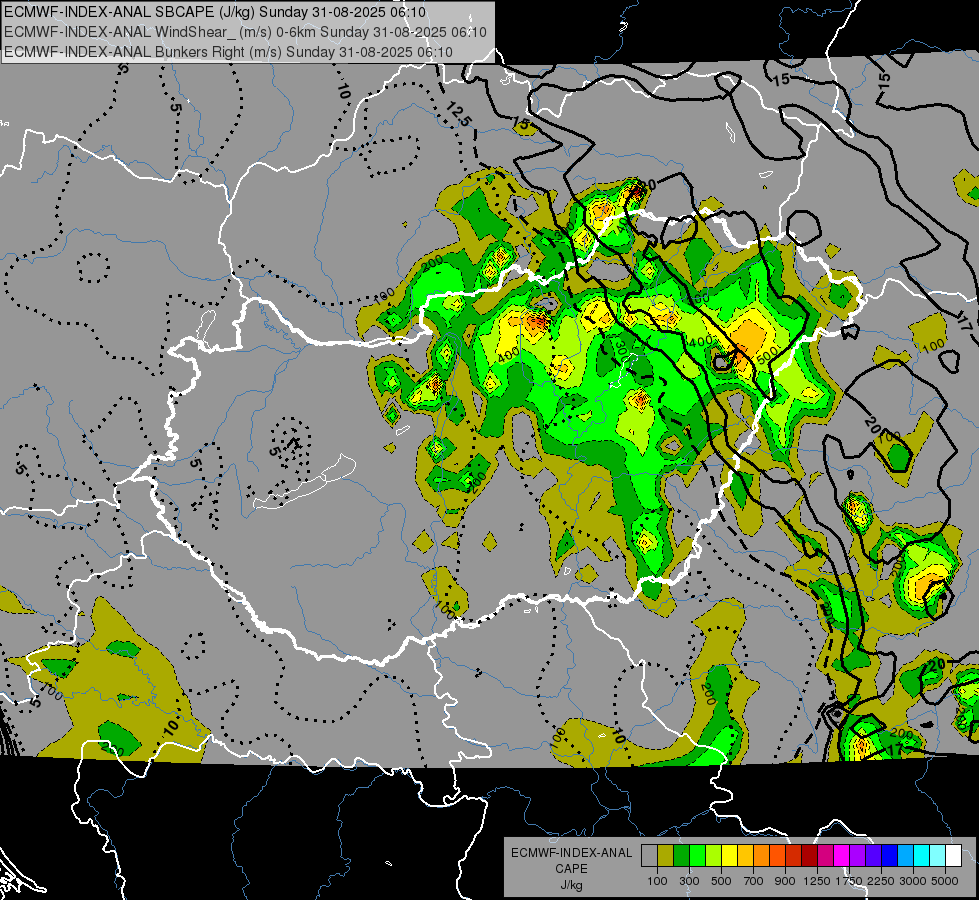
Task: Select the pure yellow legend swatch
Action: pyautogui.click(x=729, y=856)
